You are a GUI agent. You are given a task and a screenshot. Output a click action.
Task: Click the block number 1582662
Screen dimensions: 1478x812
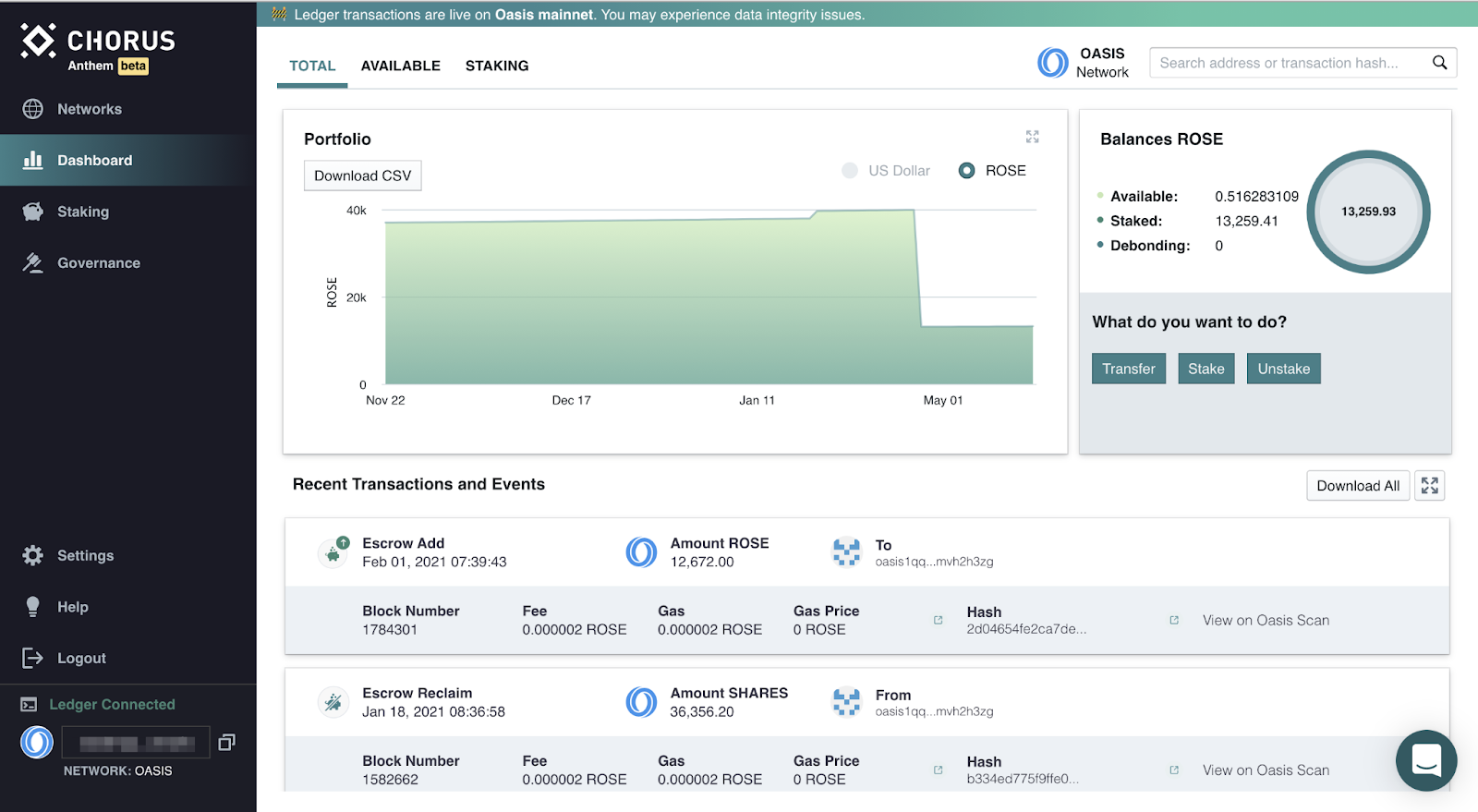pyautogui.click(x=390, y=780)
